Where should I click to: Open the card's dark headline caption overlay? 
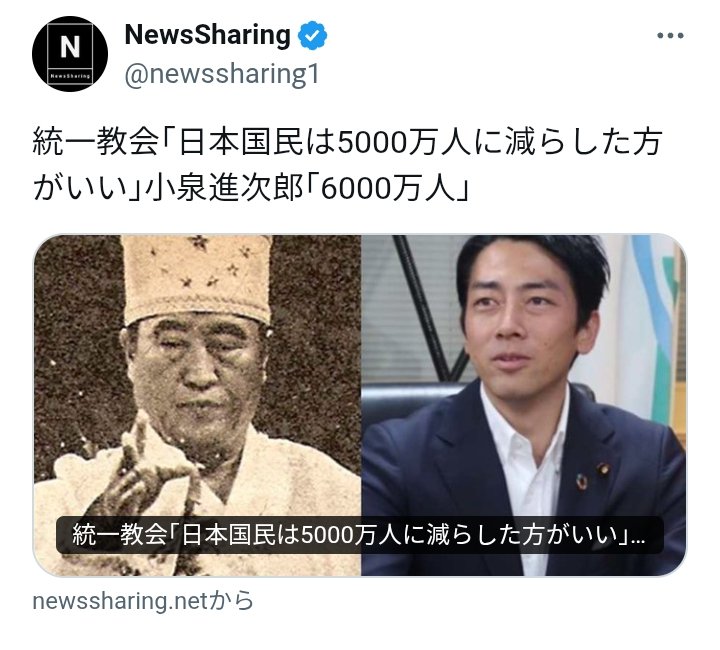(360, 535)
